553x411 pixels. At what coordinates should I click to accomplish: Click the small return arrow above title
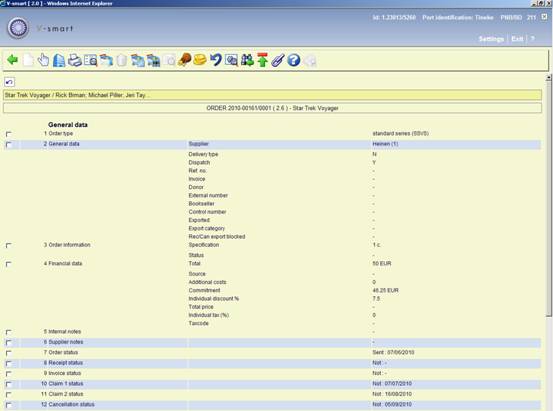9,82
